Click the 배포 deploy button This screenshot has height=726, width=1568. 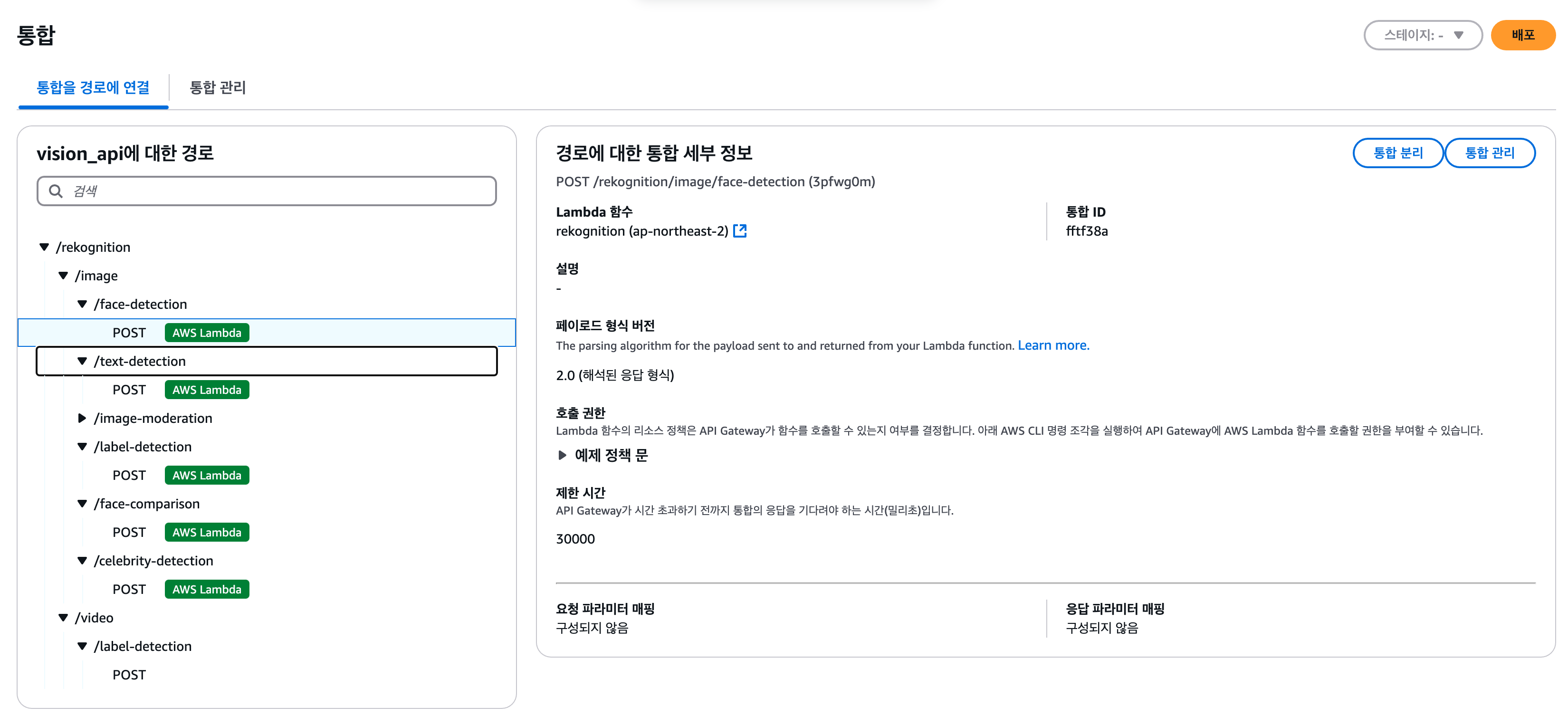tap(1523, 35)
